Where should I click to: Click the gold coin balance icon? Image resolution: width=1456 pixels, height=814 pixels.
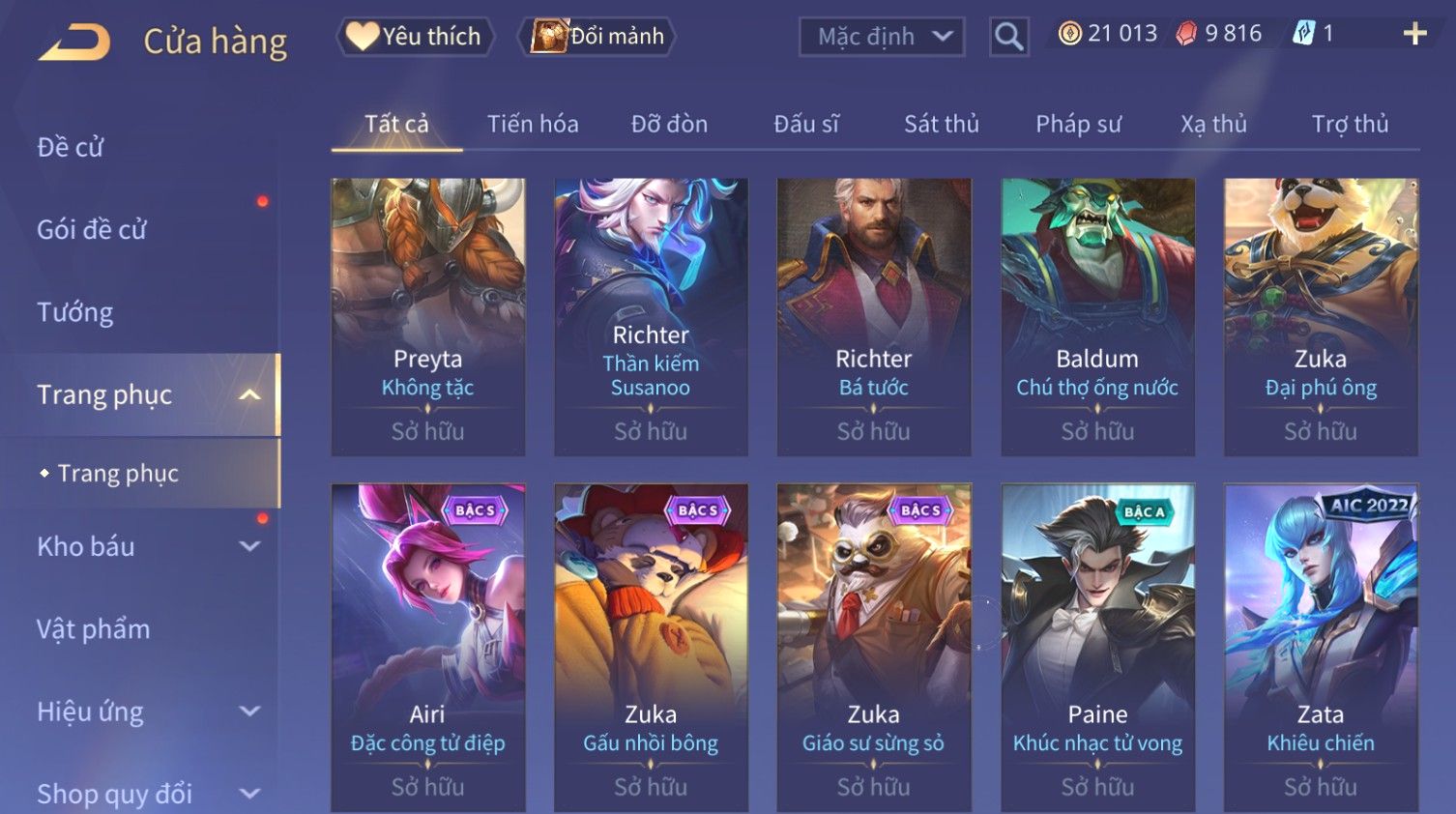(x=1069, y=34)
